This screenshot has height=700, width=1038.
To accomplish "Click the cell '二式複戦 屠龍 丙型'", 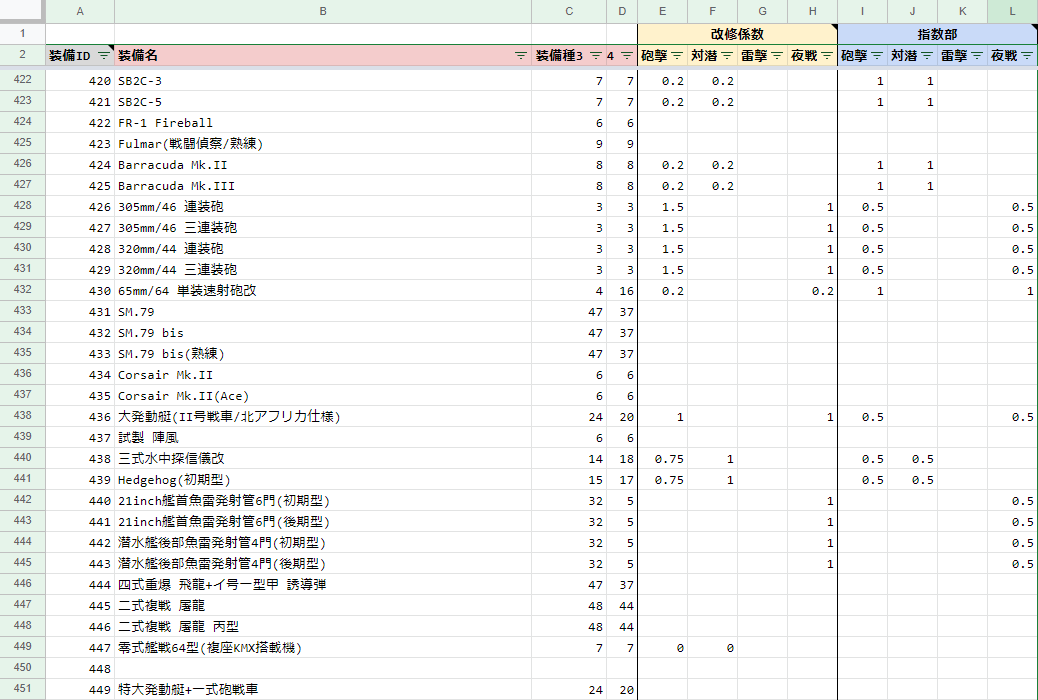I will point(323,626).
